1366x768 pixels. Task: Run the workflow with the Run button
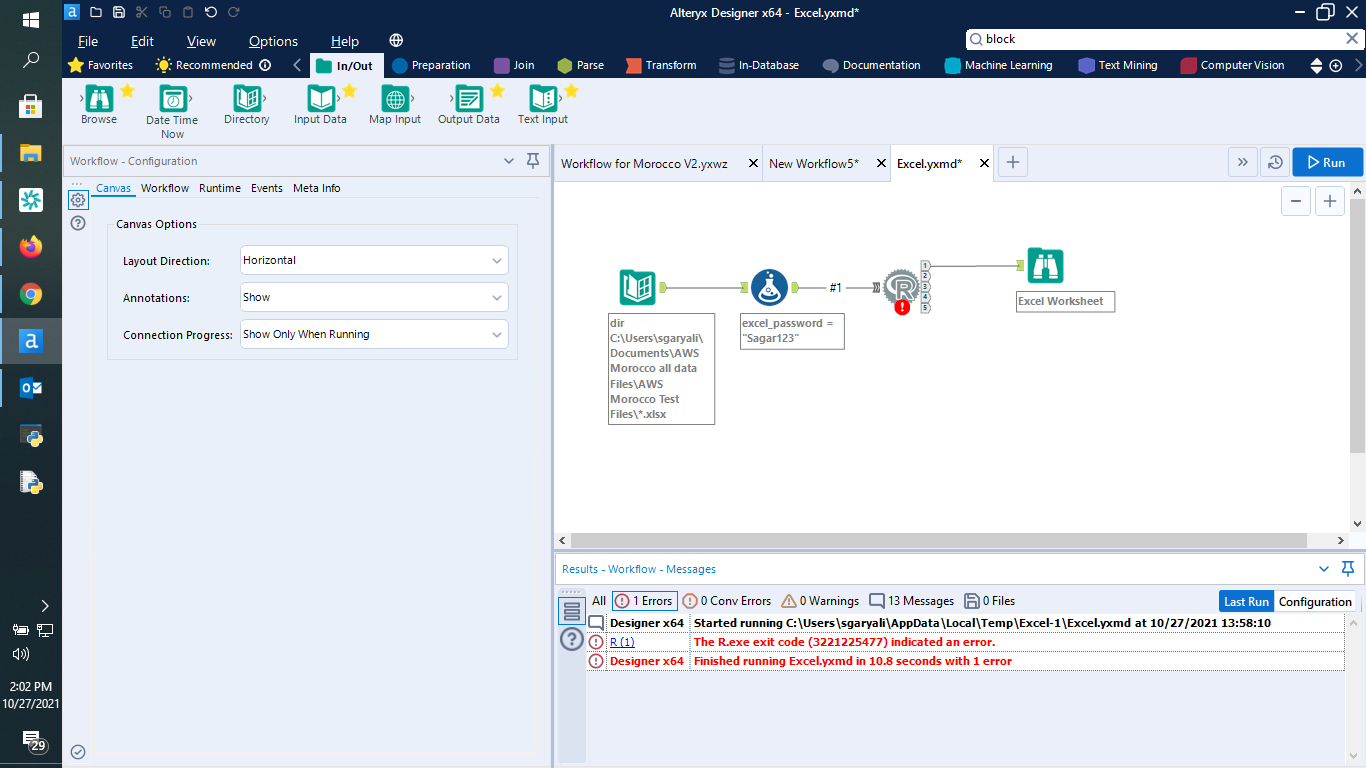click(1327, 161)
